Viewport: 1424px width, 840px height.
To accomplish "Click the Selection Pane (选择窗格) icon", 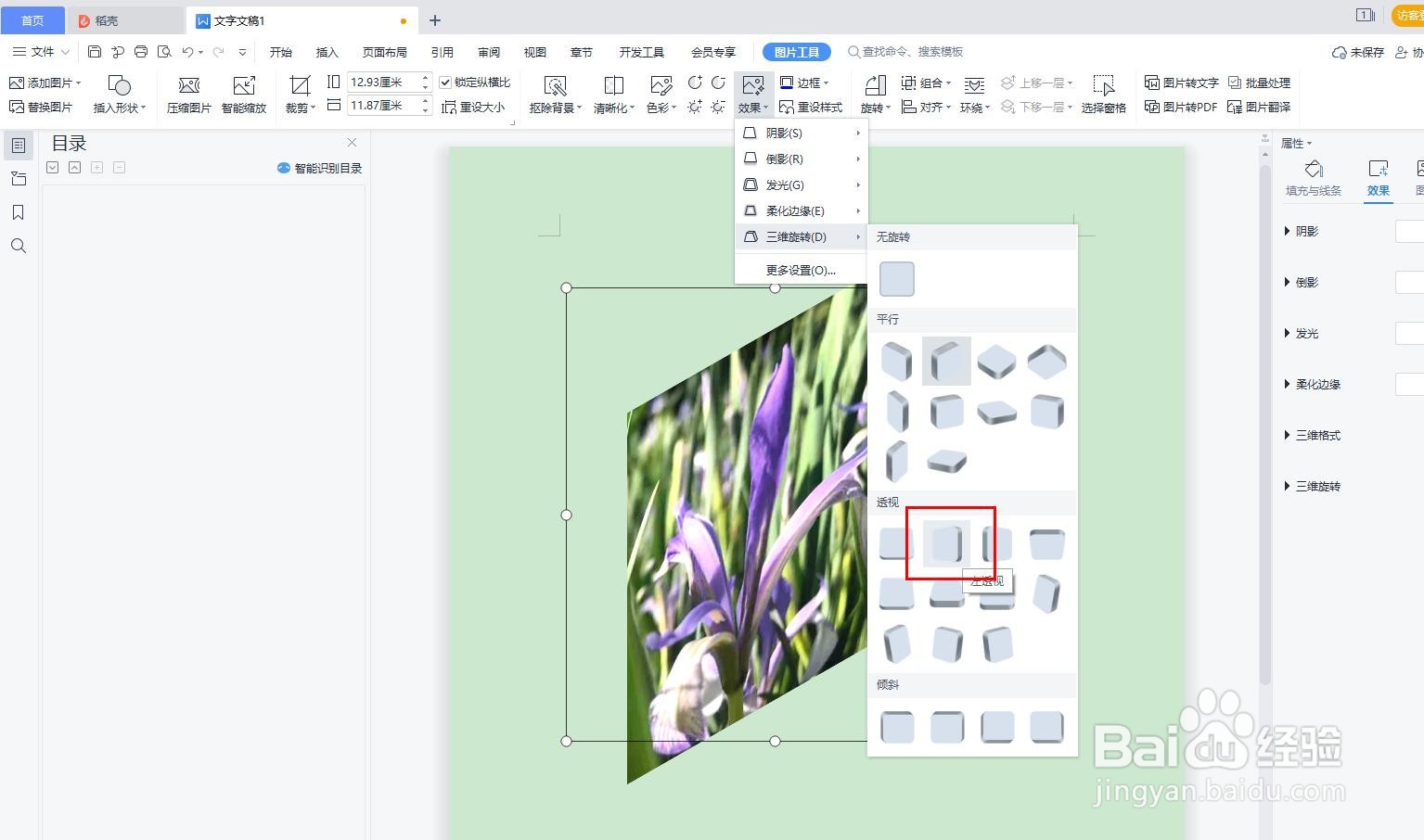I will click(x=1103, y=86).
